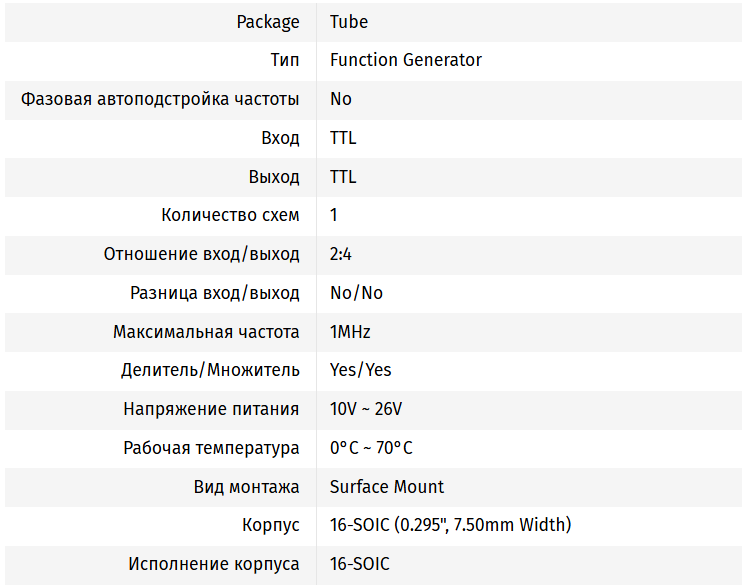Click the 'Tube' package value
742x587 pixels.
coord(349,21)
